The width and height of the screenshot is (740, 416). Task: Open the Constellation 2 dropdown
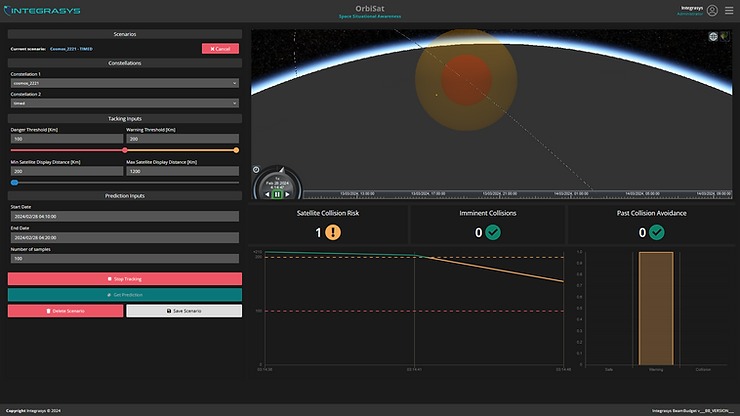coord(125,103)
